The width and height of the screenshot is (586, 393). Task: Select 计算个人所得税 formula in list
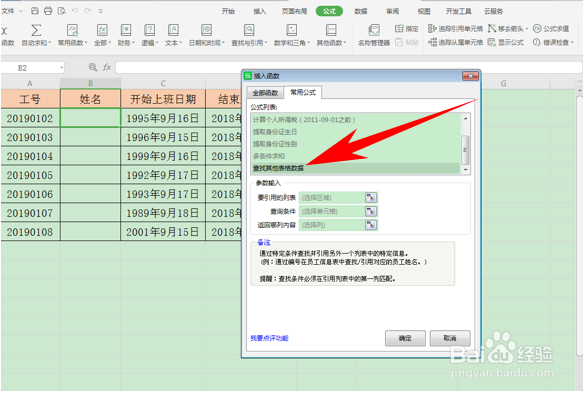pos(356,120)
